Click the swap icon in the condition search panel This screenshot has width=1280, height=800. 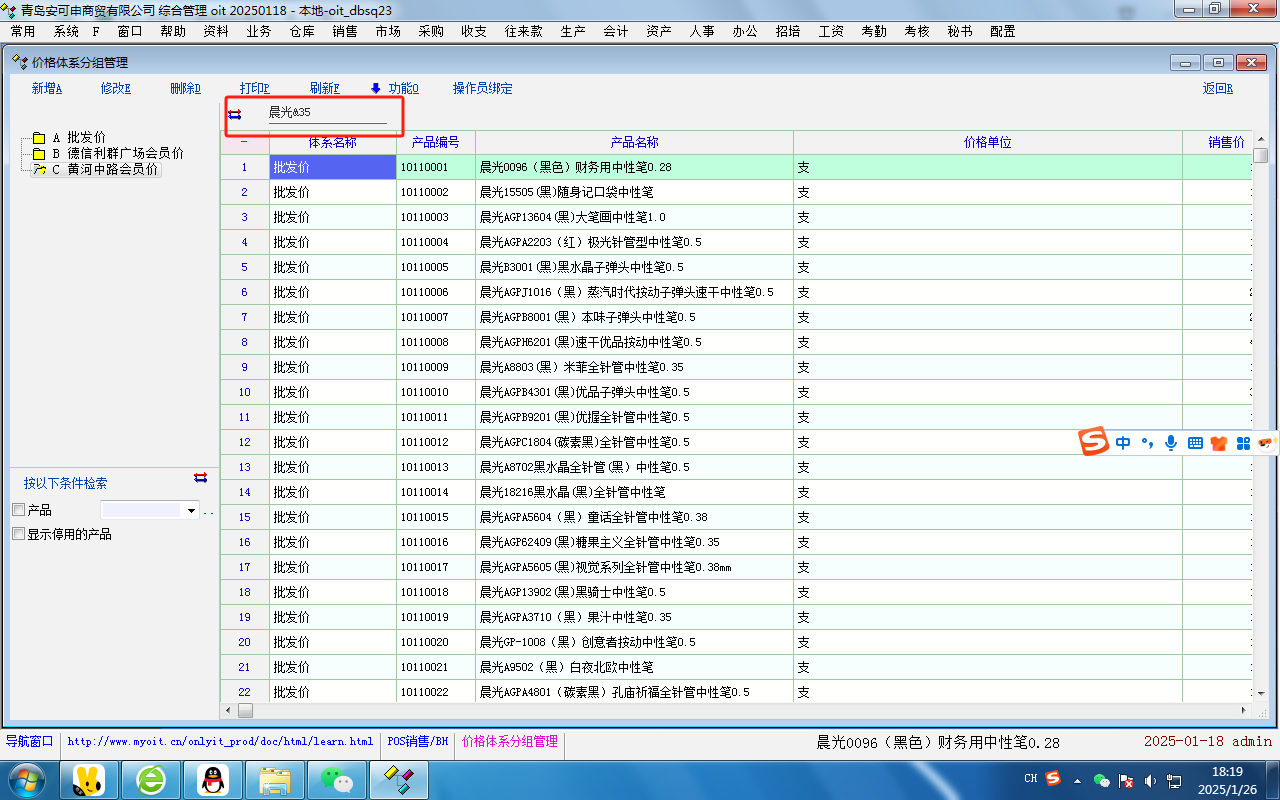[x=200, y=478]
